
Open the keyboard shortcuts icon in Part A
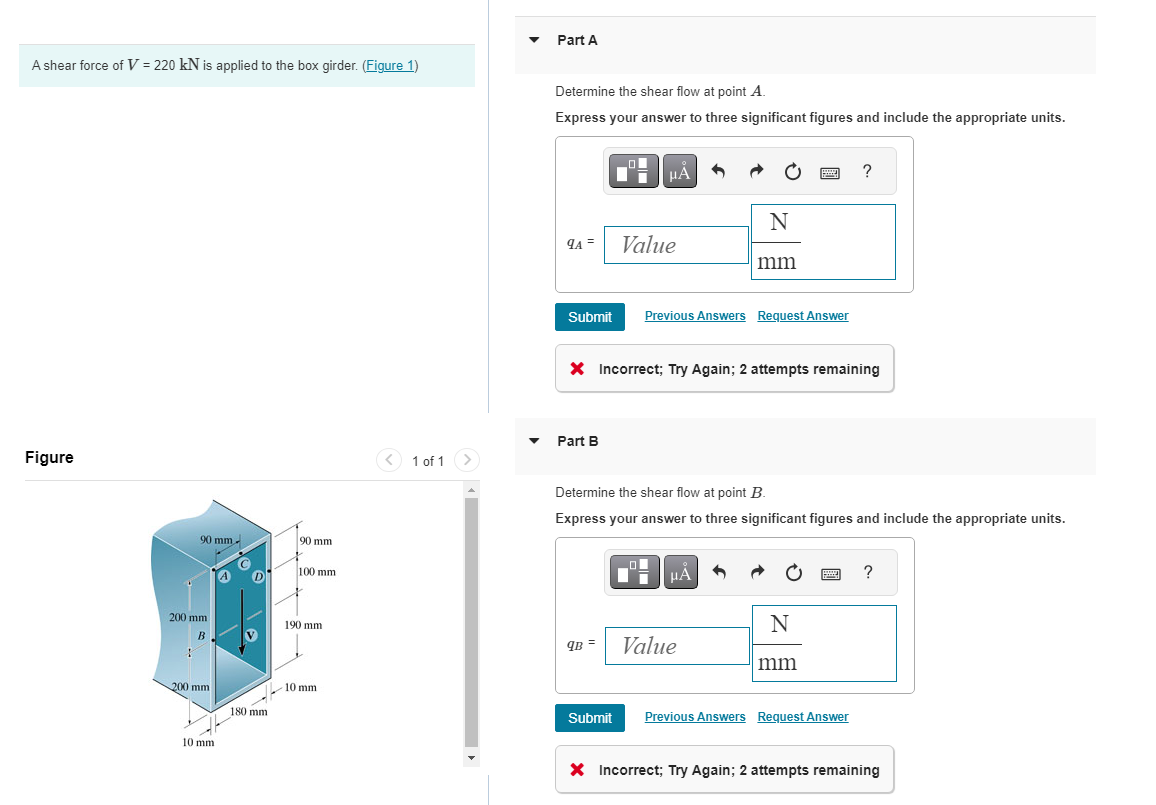[x=829, y=170]
